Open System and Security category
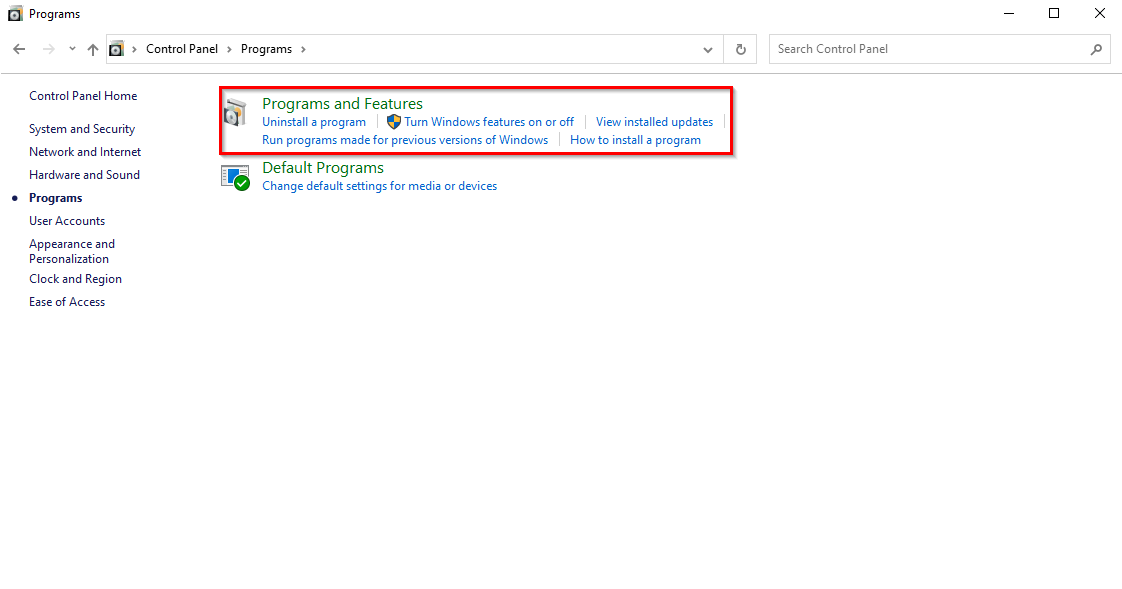The height and width of the screenshot is (589, 1122). click(82, 129)
